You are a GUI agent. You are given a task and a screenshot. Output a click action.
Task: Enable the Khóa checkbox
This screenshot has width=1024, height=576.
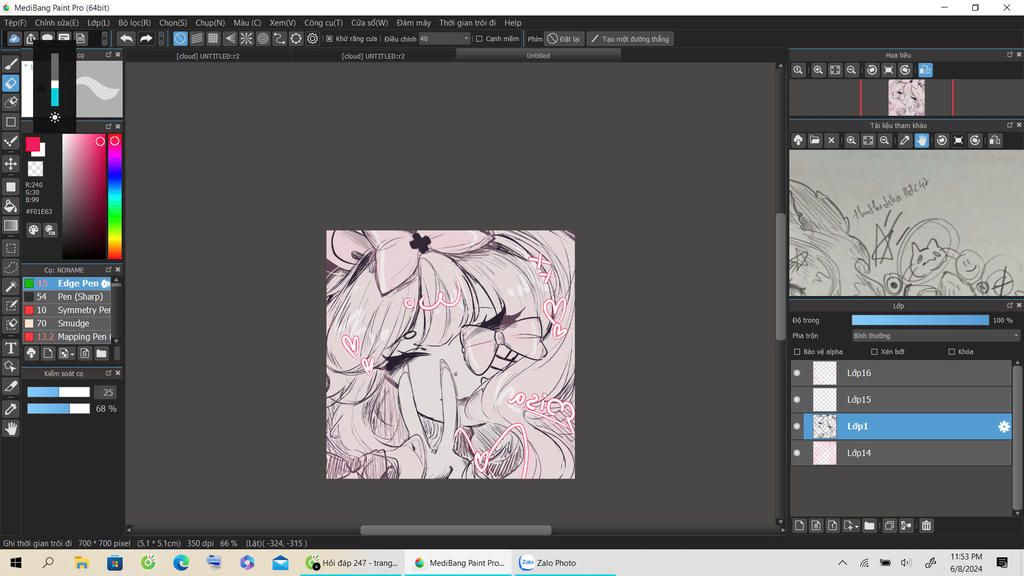(x=952, y=352)
